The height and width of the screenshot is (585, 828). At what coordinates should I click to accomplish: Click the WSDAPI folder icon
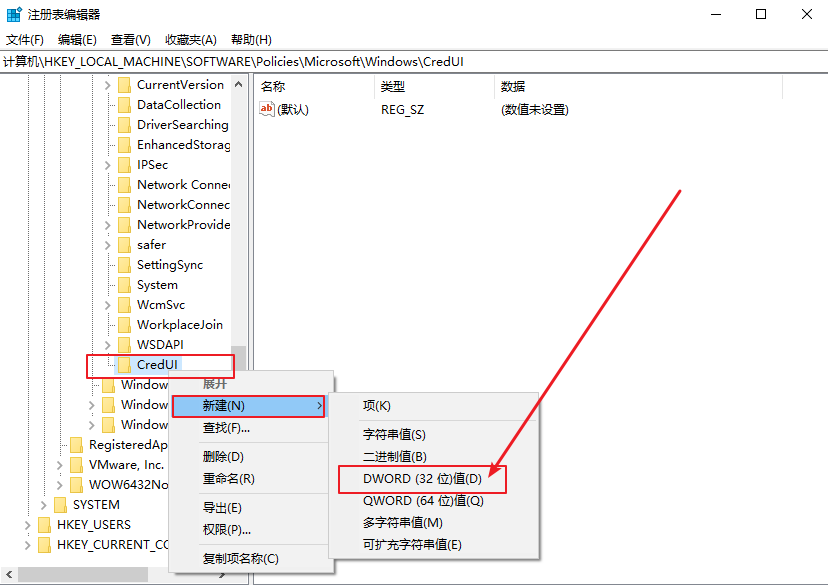click(124, 345)
